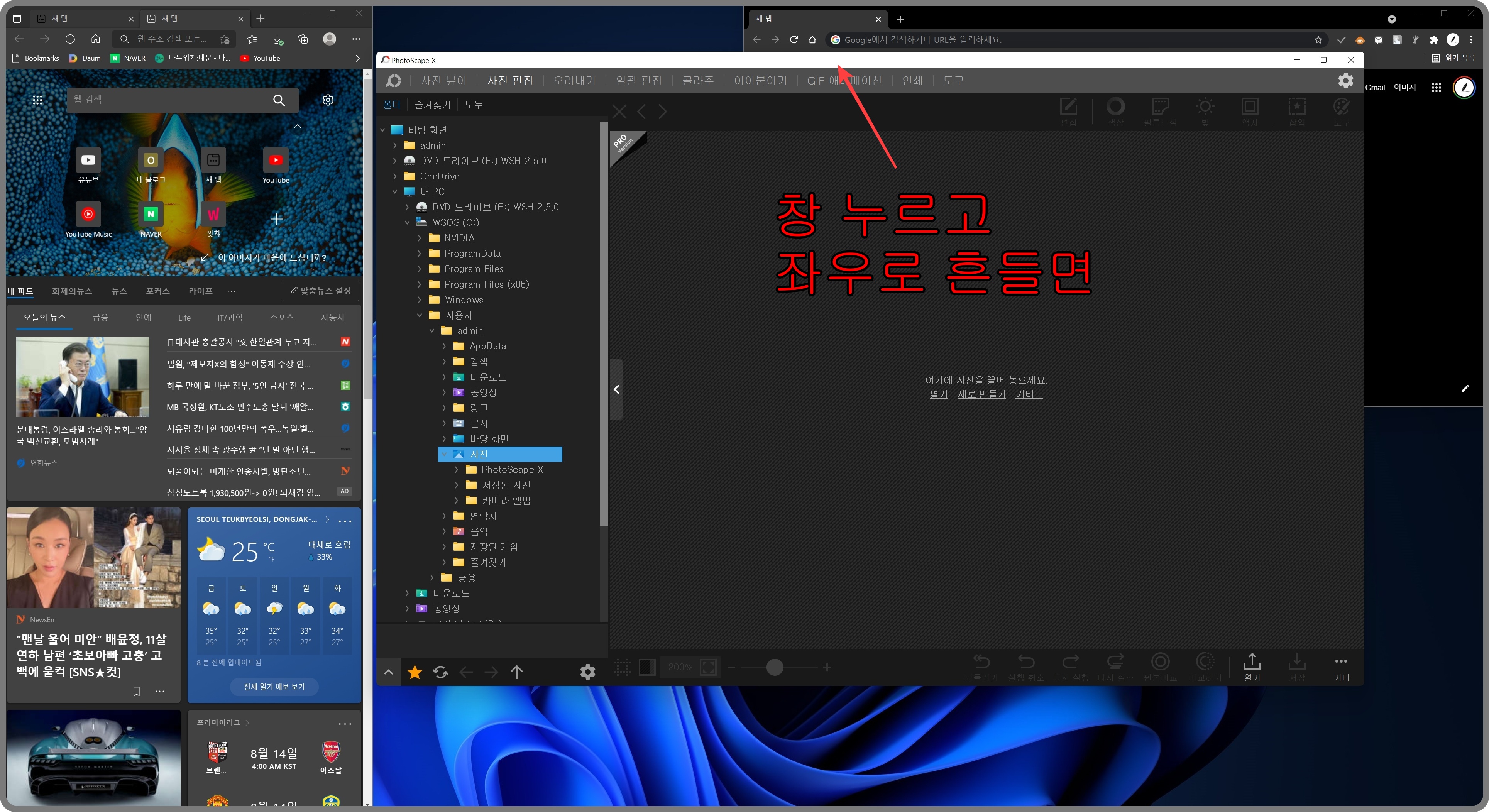Viewport: 1489px width, 812px height.
Task: Click the refresh folder icon in PhotoScape
Action: 440,672
